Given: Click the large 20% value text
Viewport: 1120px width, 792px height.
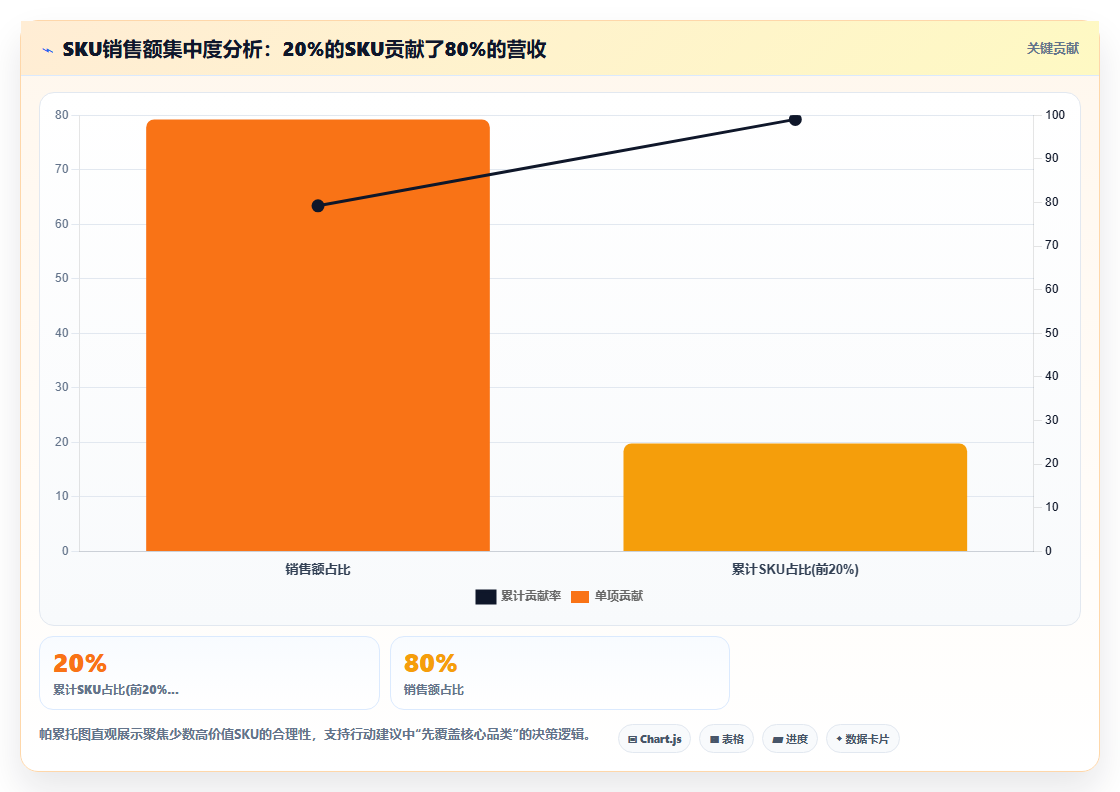Looking at the screenshot, I should point(80,663).
